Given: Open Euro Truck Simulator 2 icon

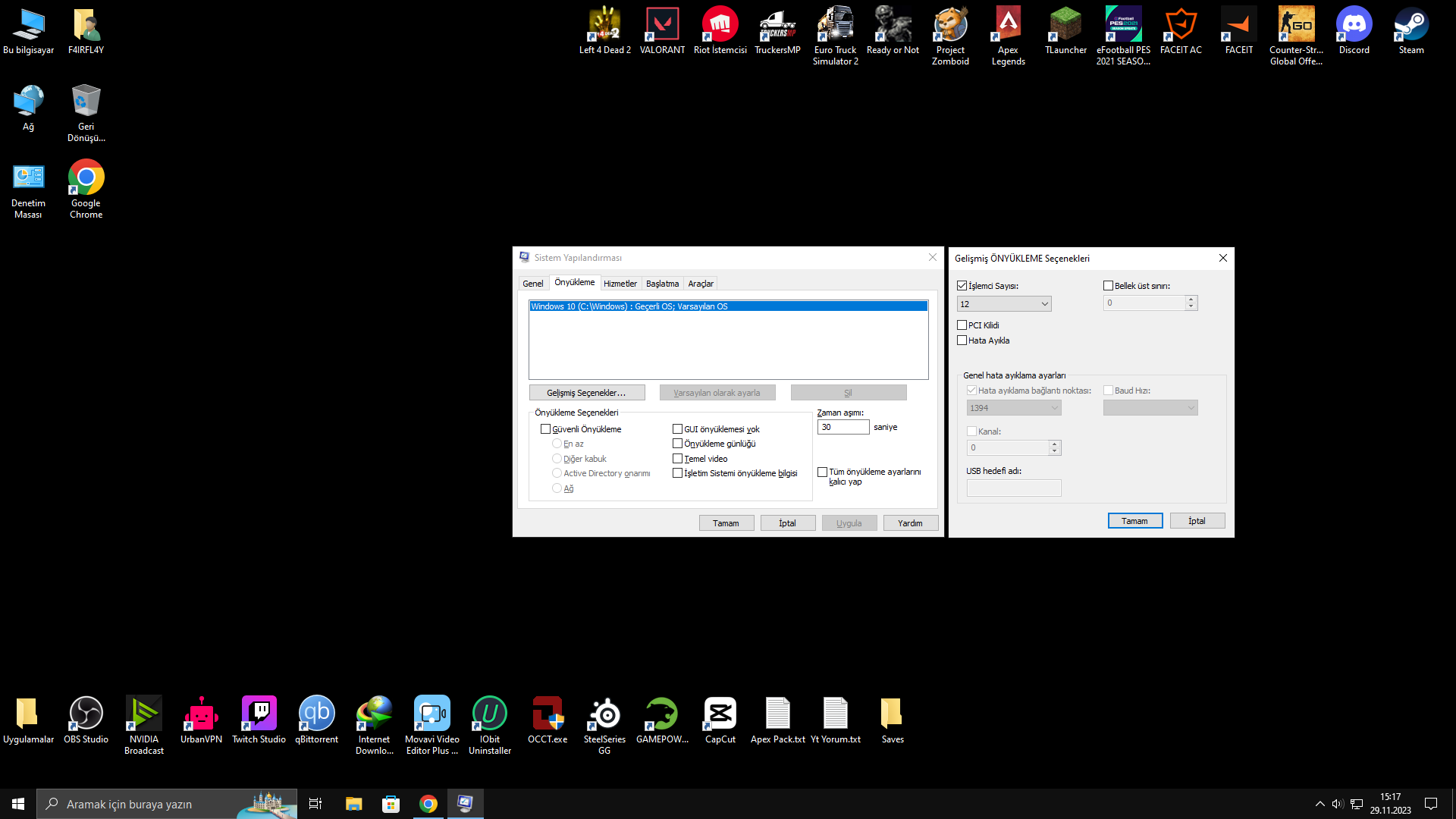Looking at the screenshot, I should [x=835, y=36].
